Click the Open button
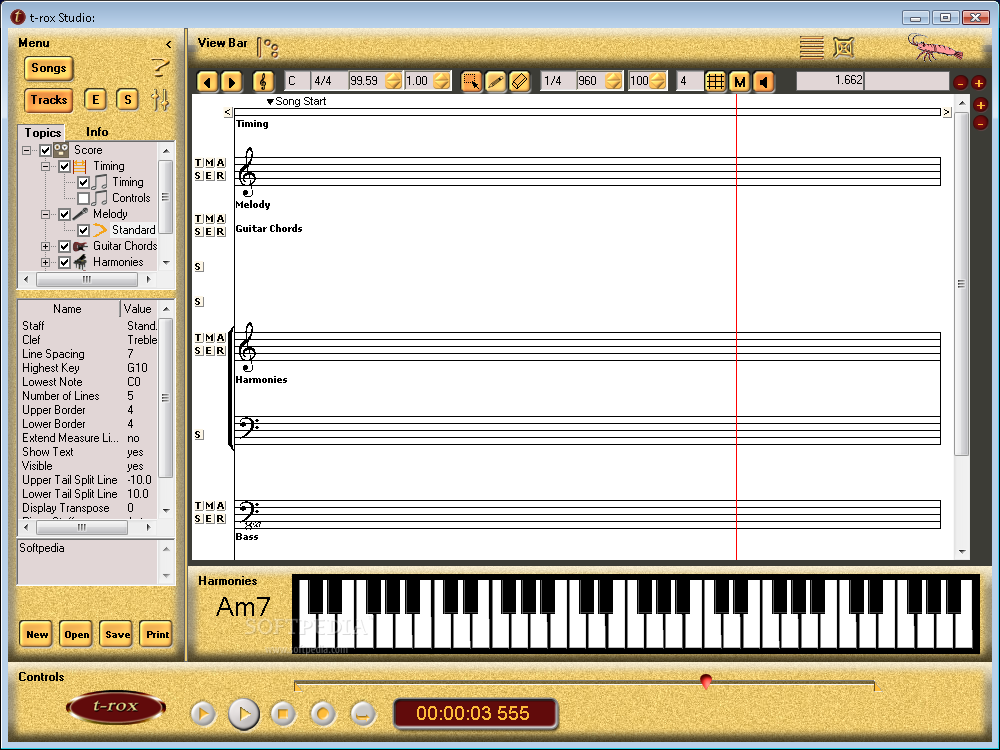Screen dimensions: 1000x750 click(77, 634)
